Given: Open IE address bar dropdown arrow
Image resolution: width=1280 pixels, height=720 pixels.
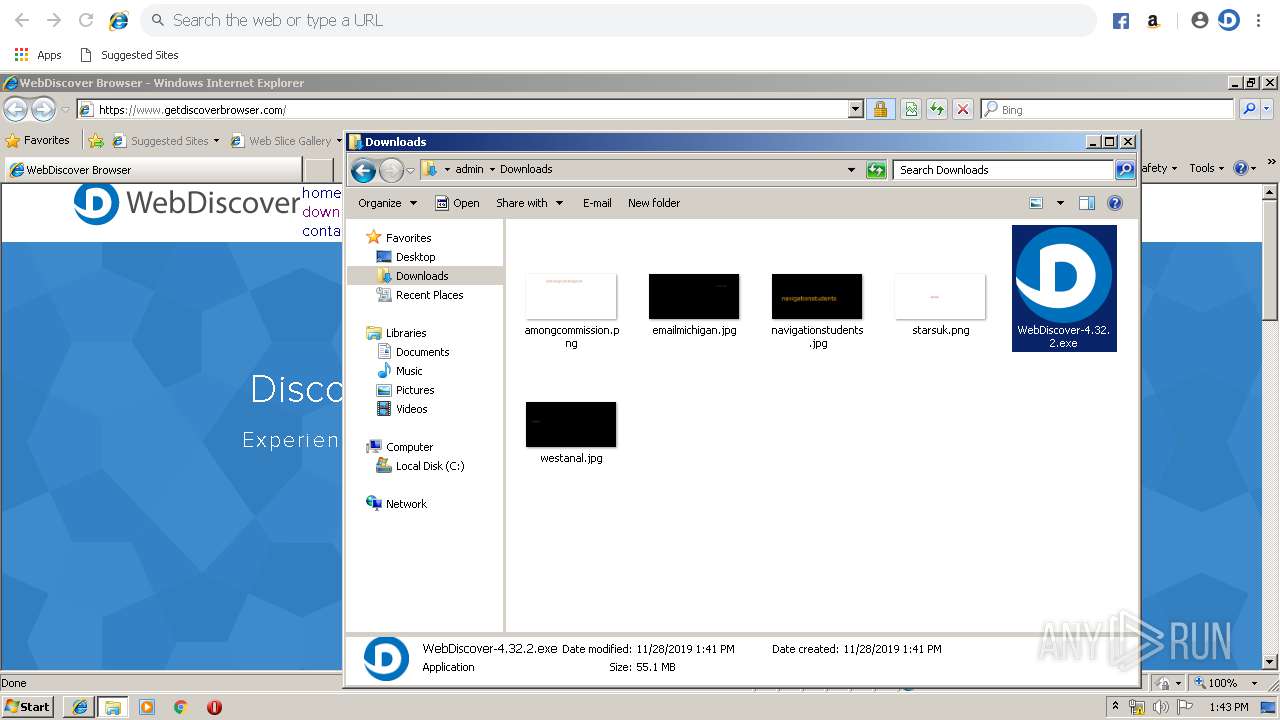Looking at the screenshot, I should click(855, 109).
